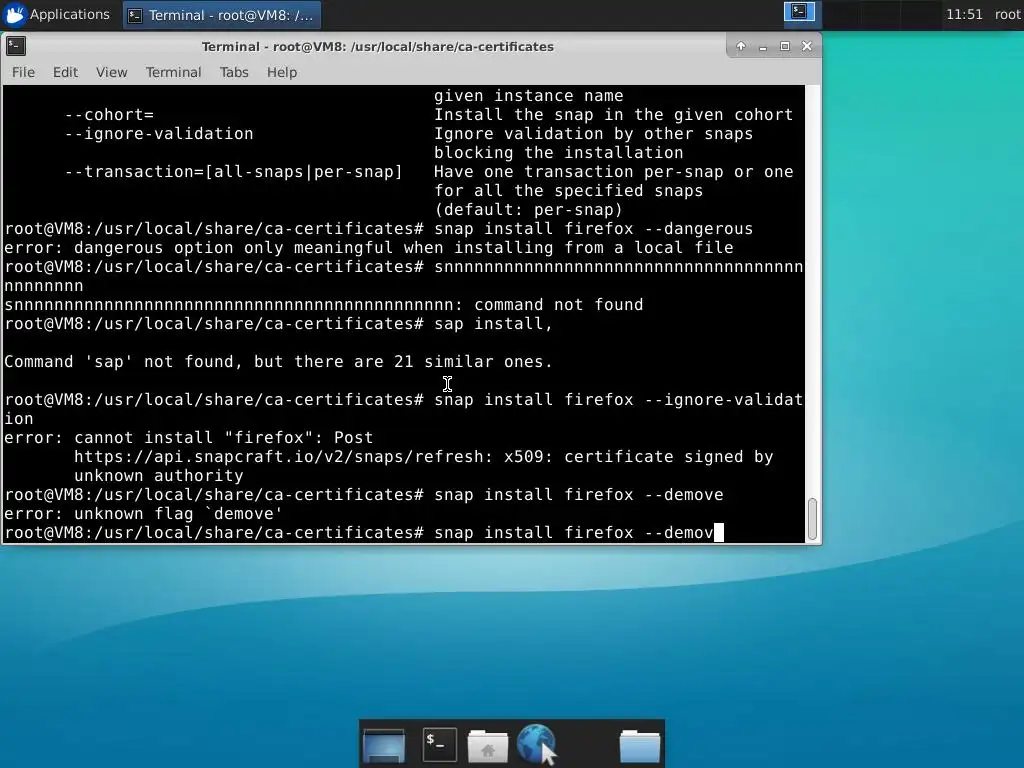Viewport: 1024px width, 768px height.
Task: Maximize the terminal window
Action: coord(785,46)
